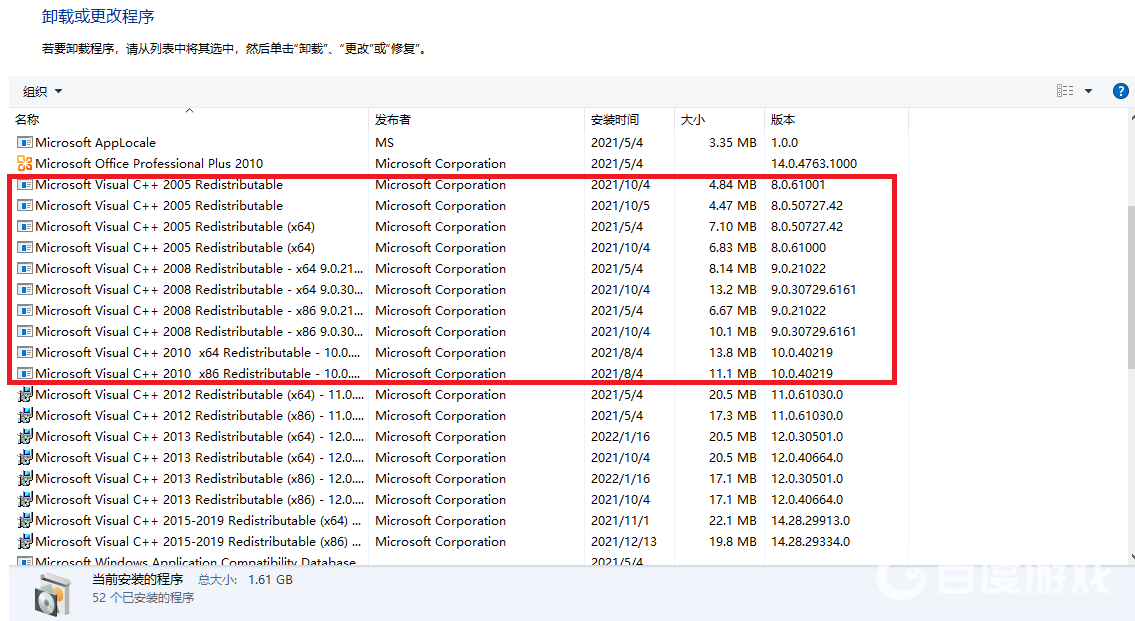This screenshot has width=1135, height=621.
Task: Click icon of Visual C++ 2005 (x64) version 8.0.50727.42
Action: click(x=25, y=227)
